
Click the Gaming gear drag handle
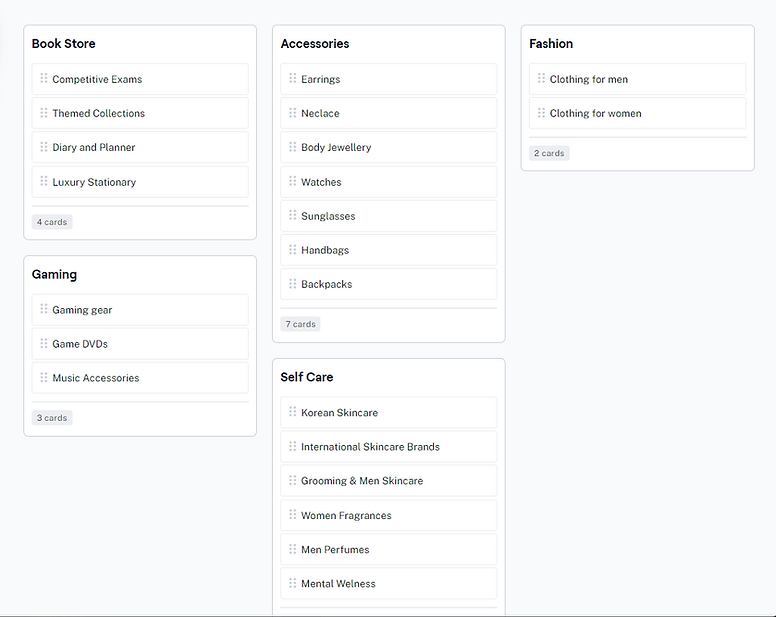click(44, 310)
